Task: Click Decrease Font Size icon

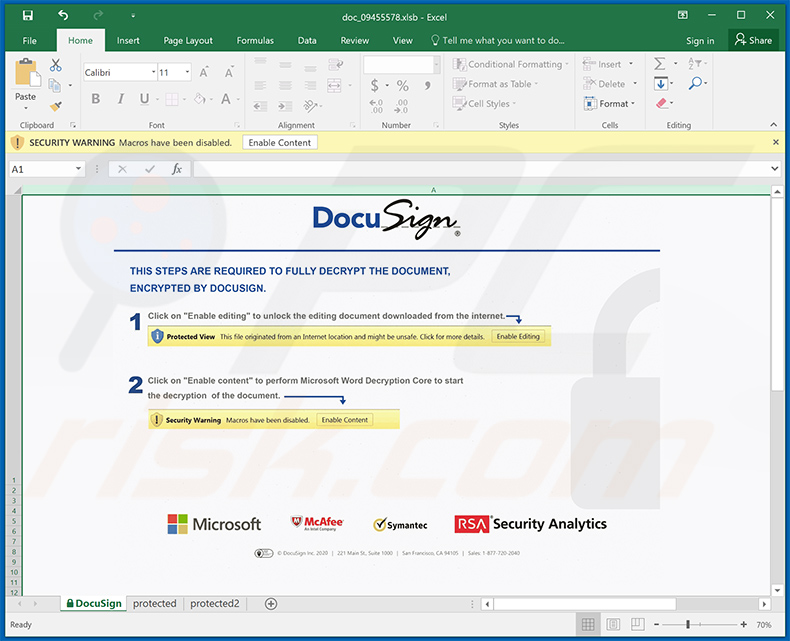Action: (x=229, y=73)
